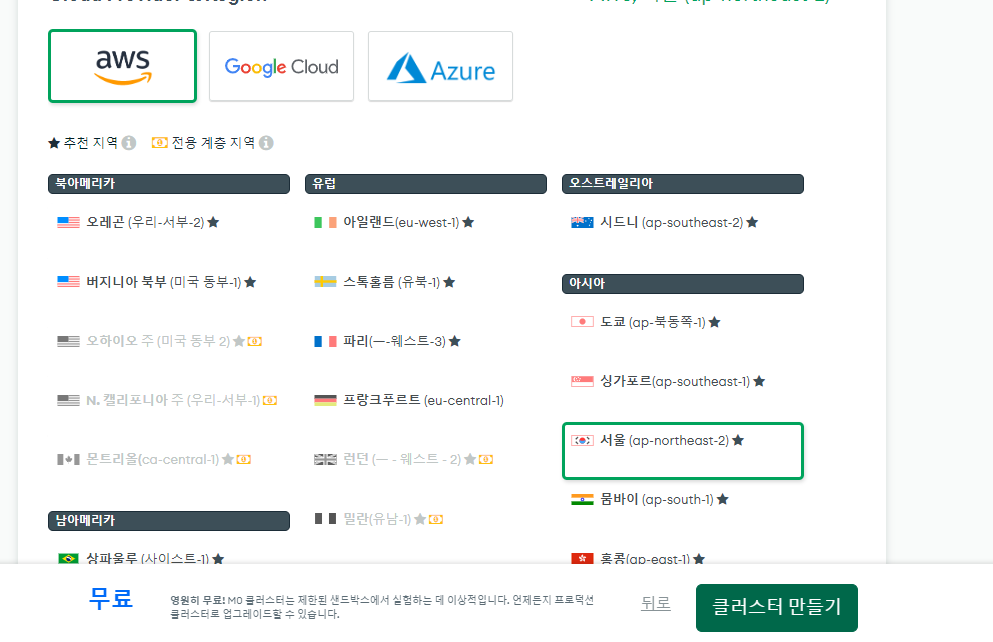Select 아일랜드 (eu-west-1) region
The height and width of the screenshot is (642, 993).
pyautogui.click(x=394, y=222)
